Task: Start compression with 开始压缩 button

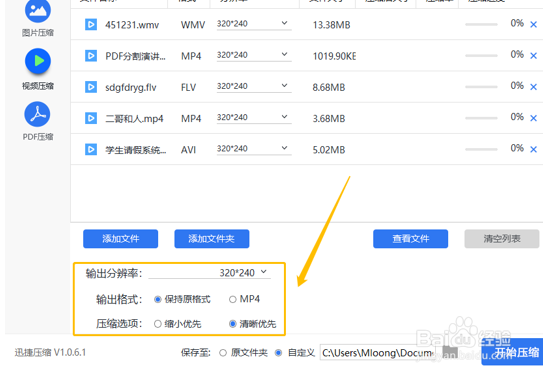Action: click(512, 352)
